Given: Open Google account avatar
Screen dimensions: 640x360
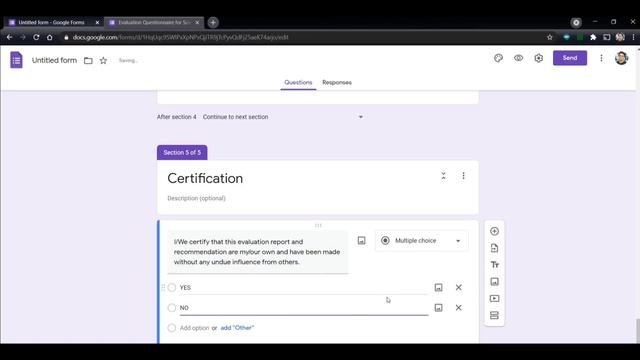Looking at the screenshot, I should pyautogui.click(x=621, y=58).
